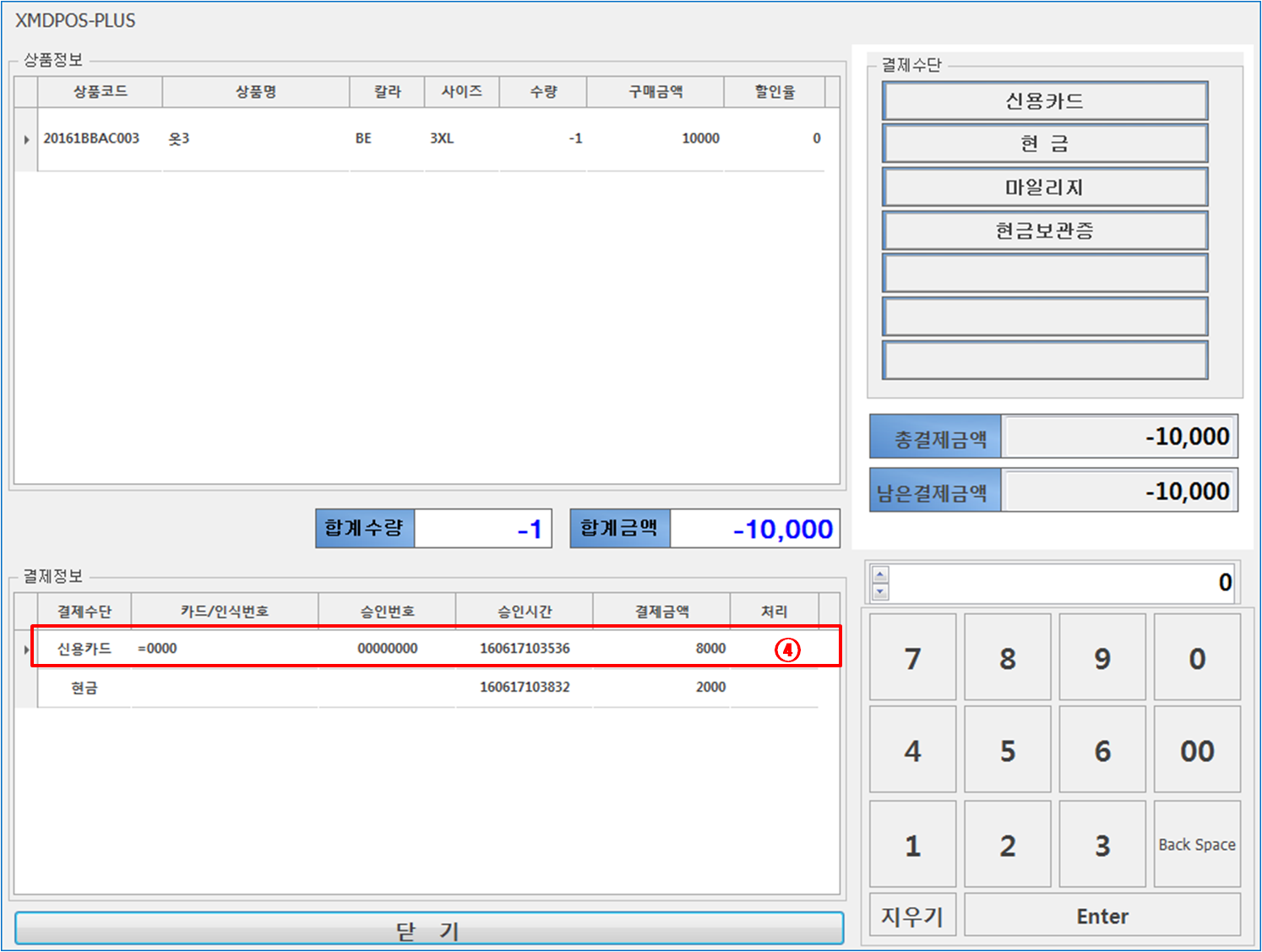Tap keypad digit 7

(913, 657)
